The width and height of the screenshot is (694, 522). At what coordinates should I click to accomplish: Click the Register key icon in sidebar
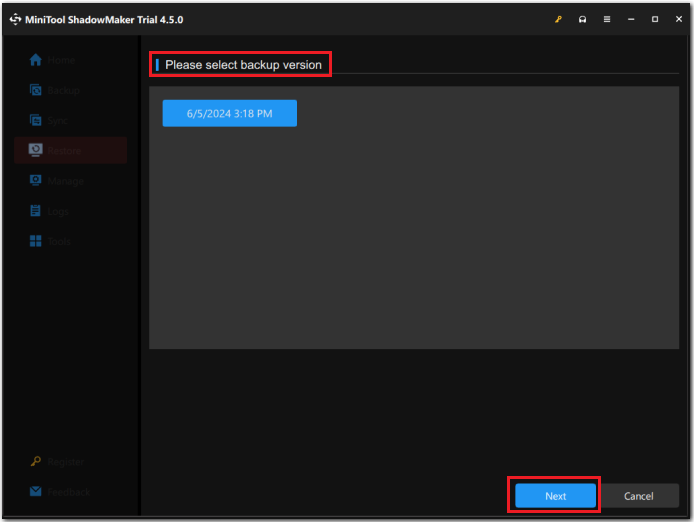(36, 461)
